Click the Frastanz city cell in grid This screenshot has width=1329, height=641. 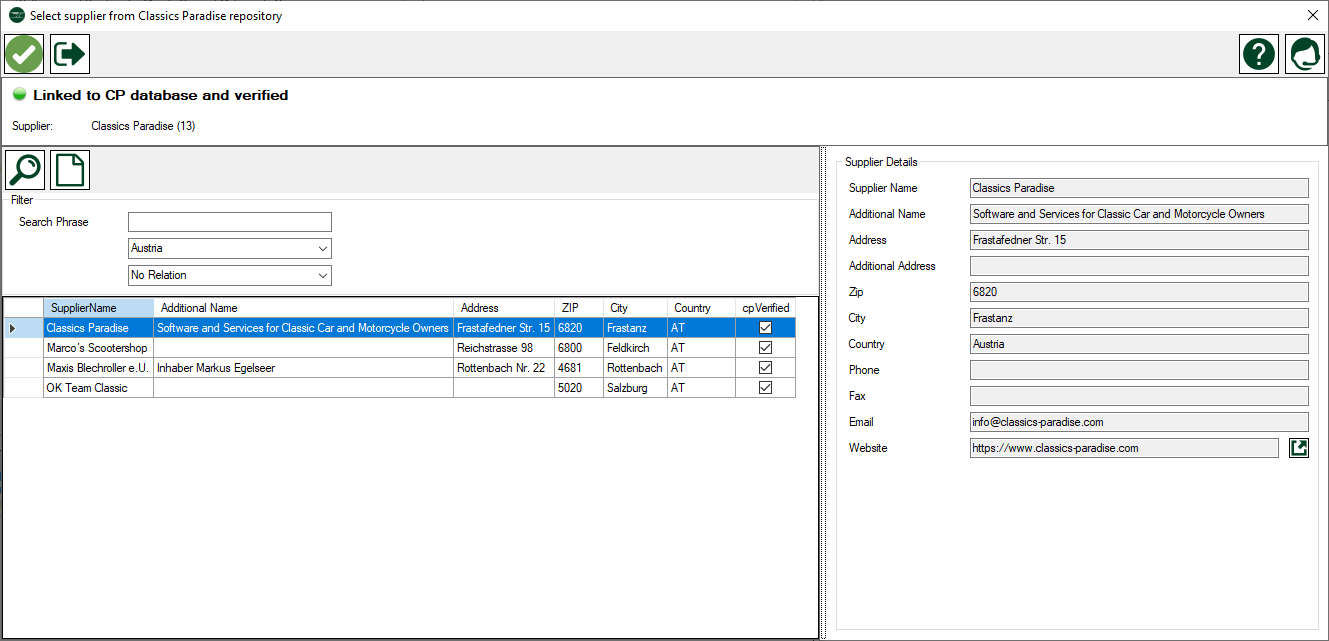[636, 328]
